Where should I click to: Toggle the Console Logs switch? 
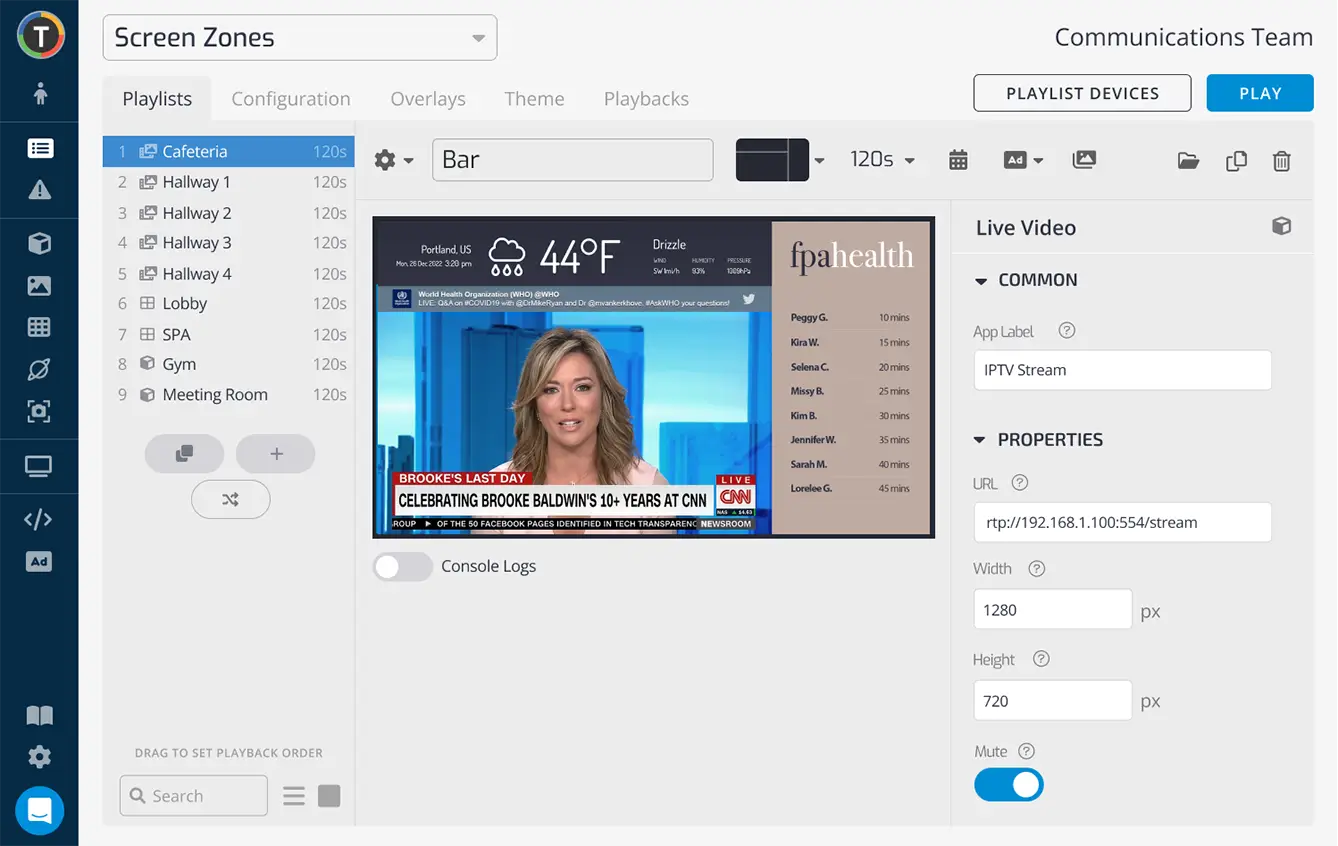pyautogui.click(x=403, y=567)
